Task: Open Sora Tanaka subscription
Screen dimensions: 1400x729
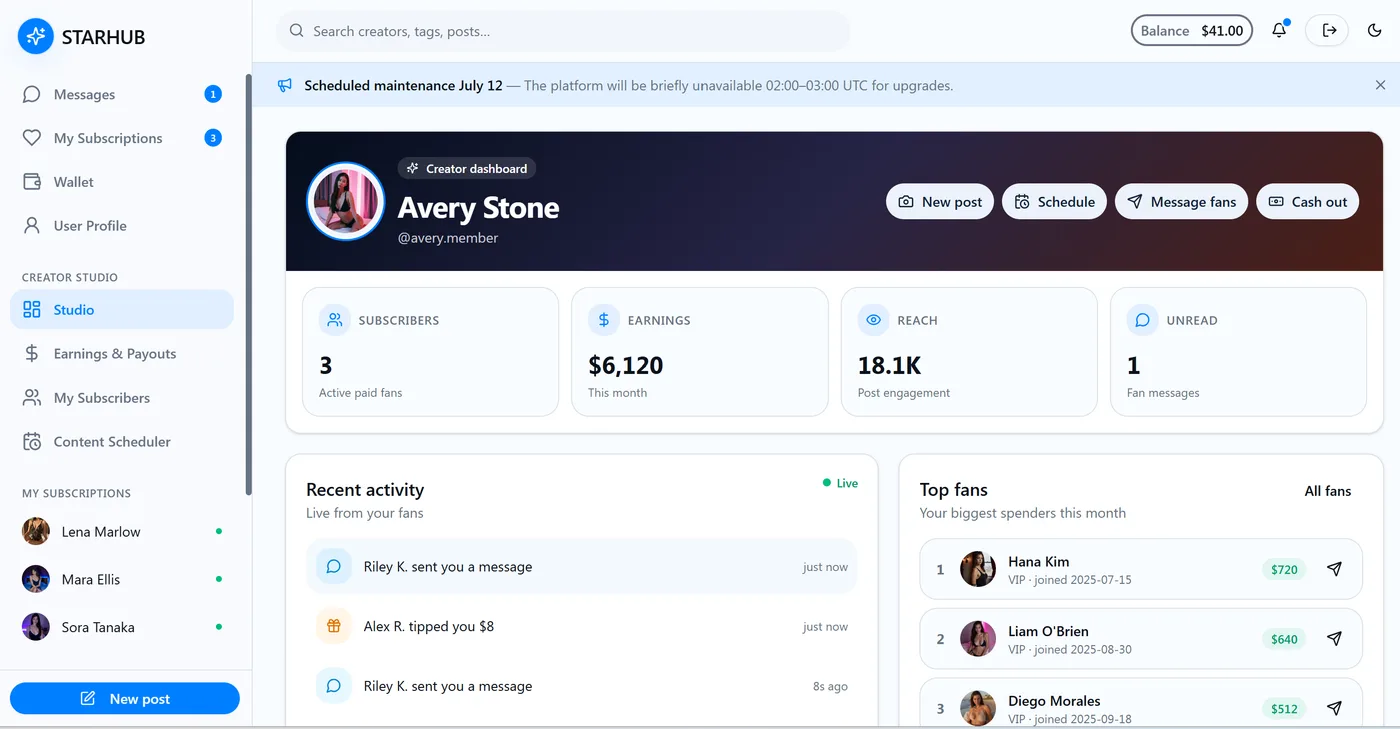Action: 122,627
